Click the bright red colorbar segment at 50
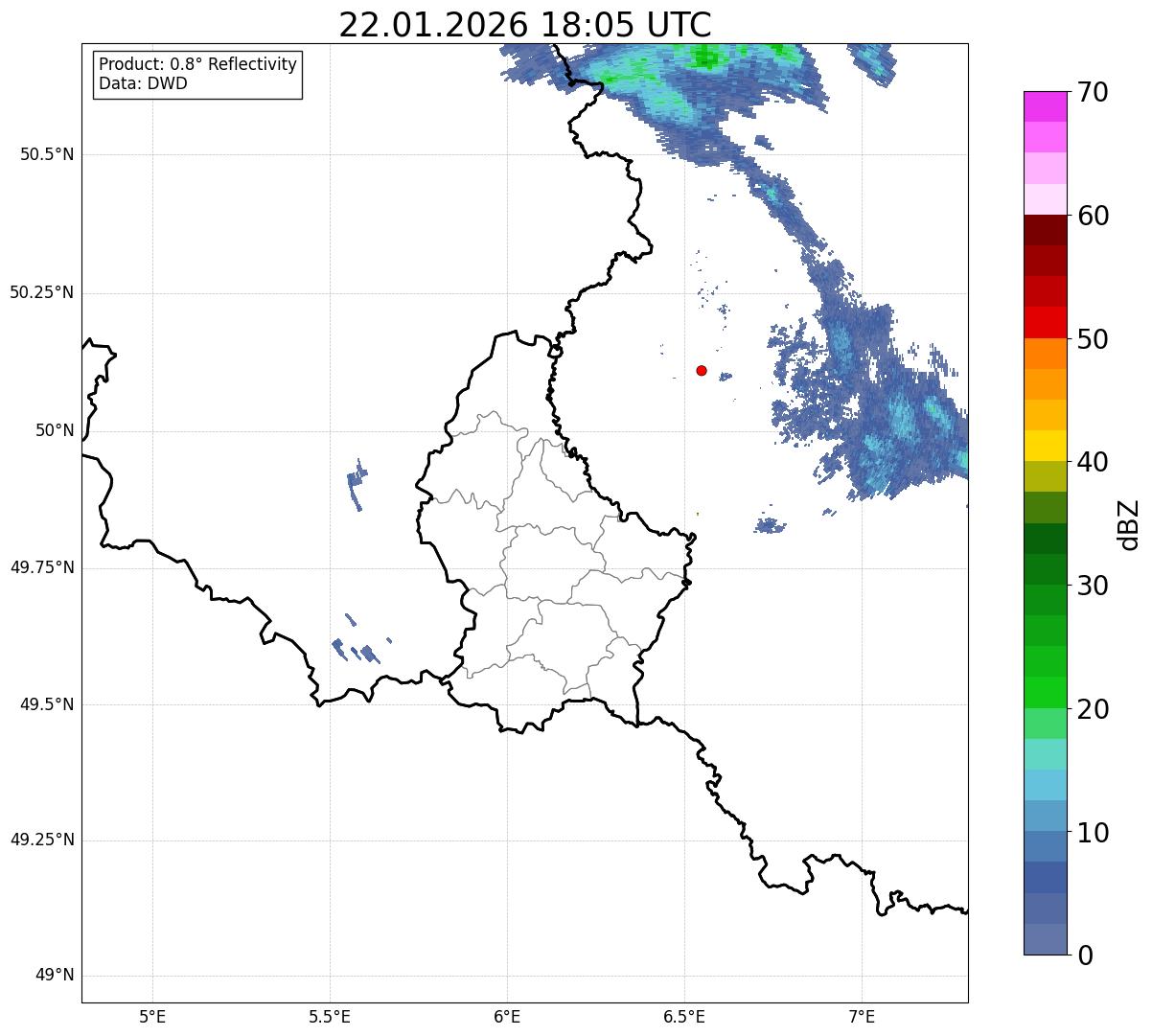The image size is (1152, 1036). tap(1046, 322)
